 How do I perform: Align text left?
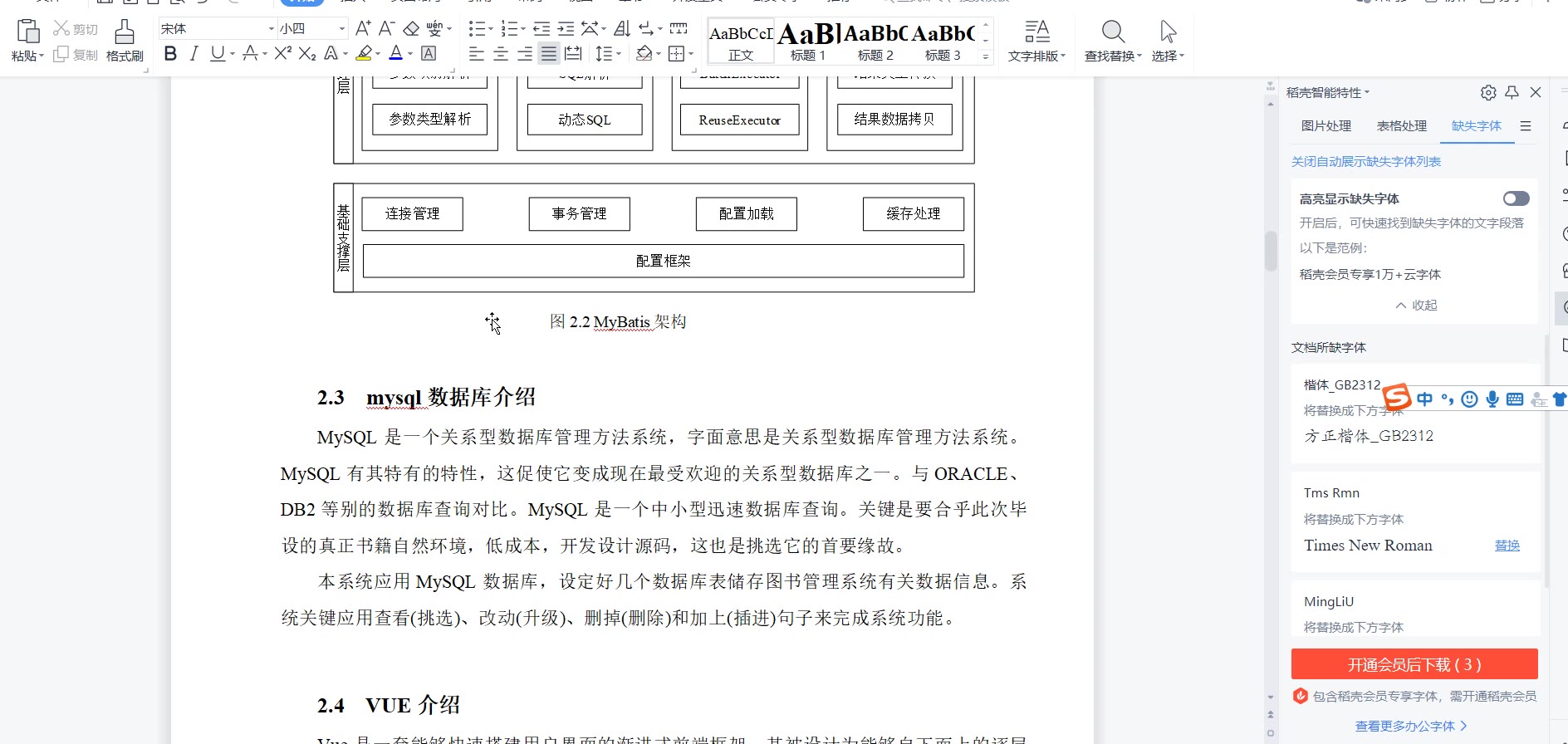coord(477,54)
